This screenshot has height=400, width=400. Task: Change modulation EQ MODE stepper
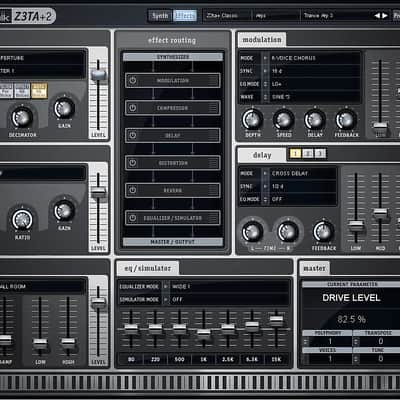pos(265,84)
